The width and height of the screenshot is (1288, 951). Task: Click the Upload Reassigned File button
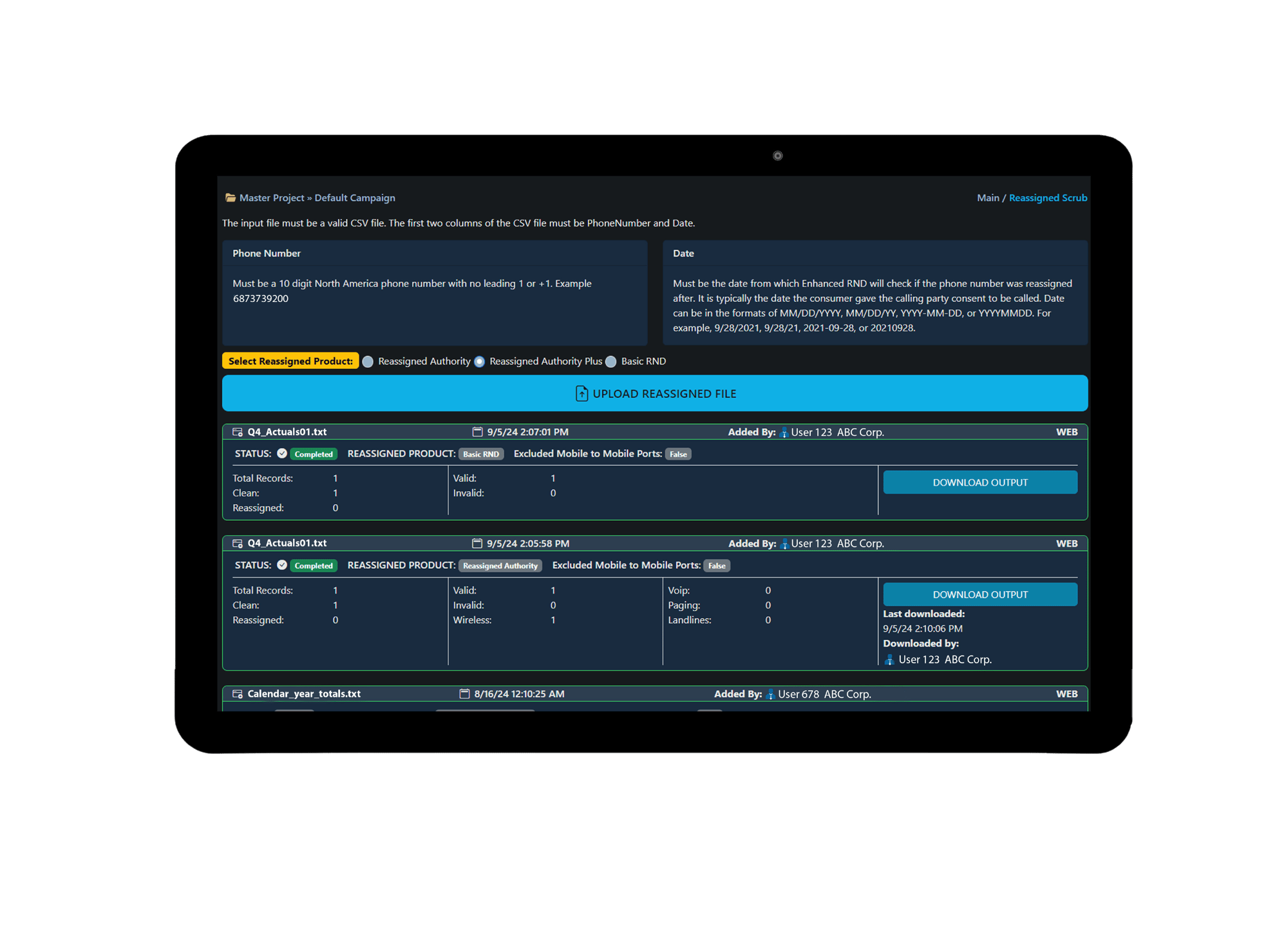654,393
